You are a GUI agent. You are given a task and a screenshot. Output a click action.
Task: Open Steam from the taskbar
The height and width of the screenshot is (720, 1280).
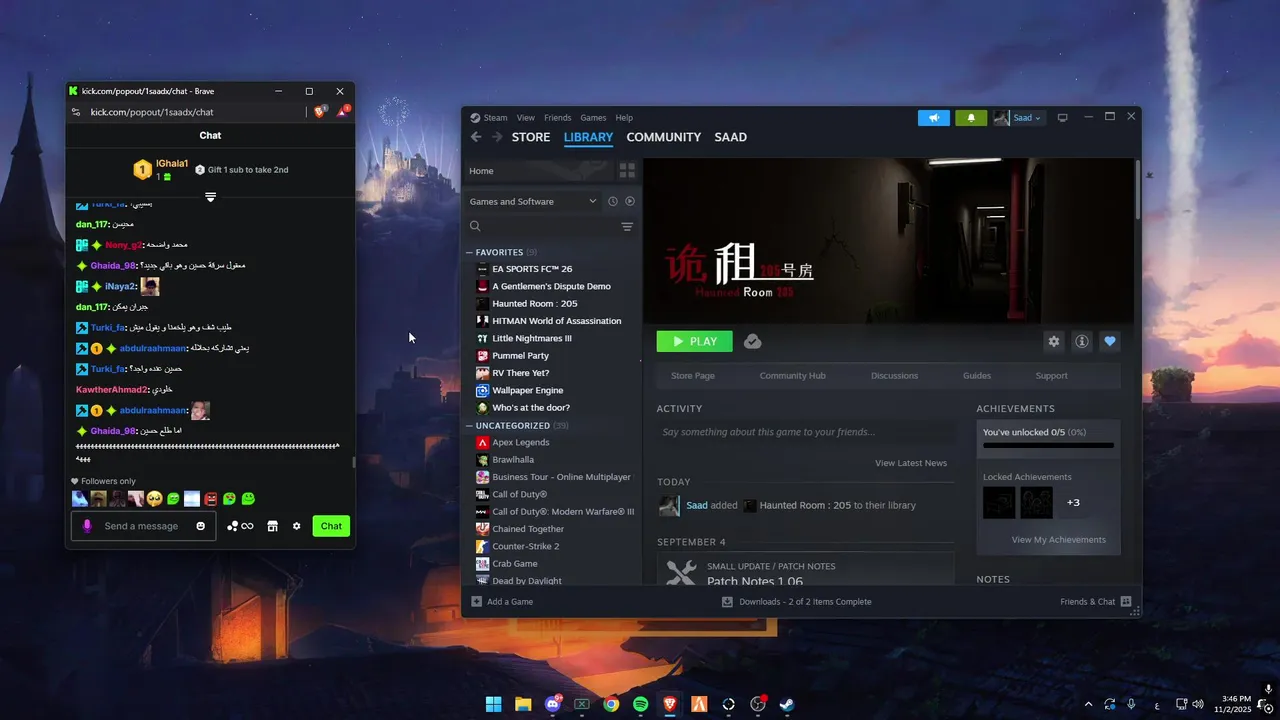[x=787, y=704]
